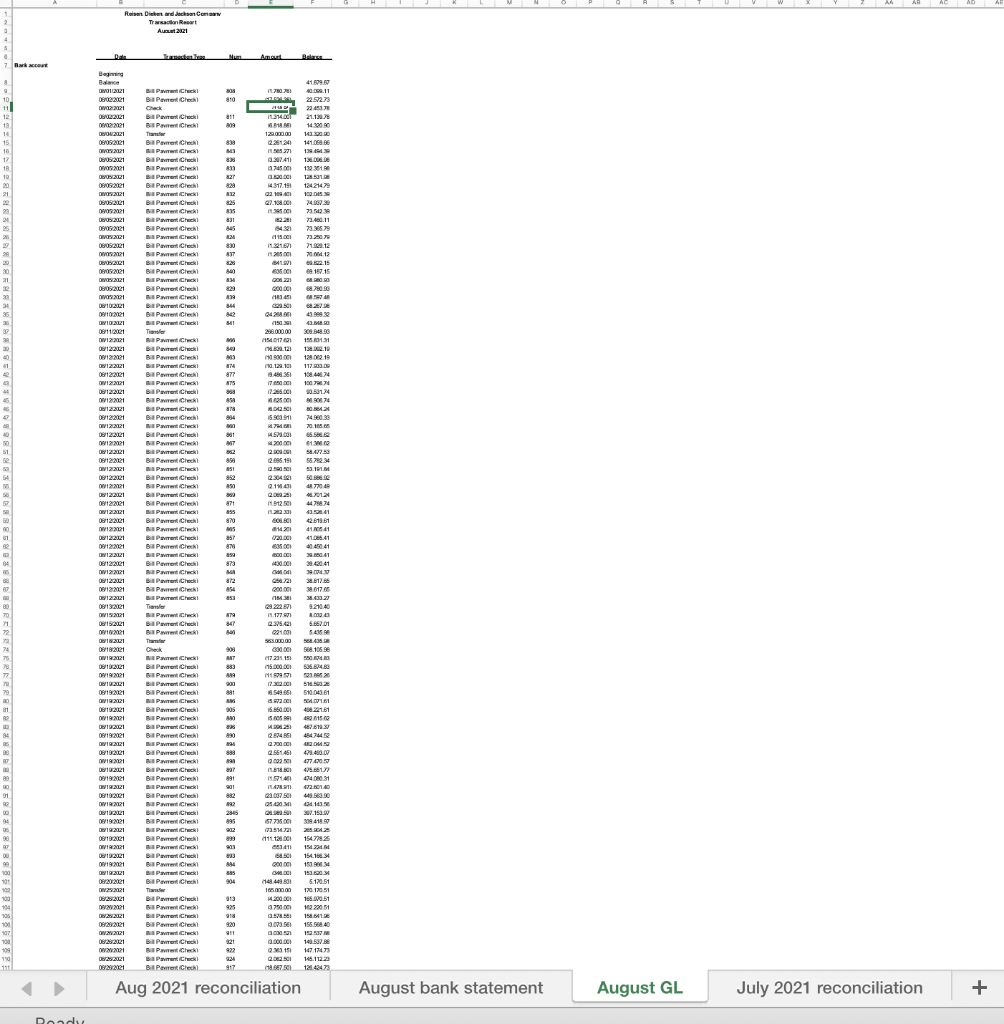Click the 'Amount' heading cell
The width and height of the screenshot is (1004, 1024).
point(270,57)
